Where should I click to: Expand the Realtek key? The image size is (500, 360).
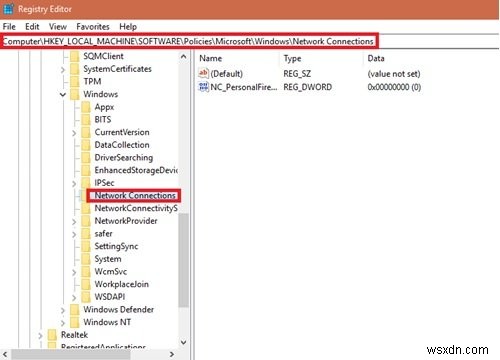pos(40,336)
